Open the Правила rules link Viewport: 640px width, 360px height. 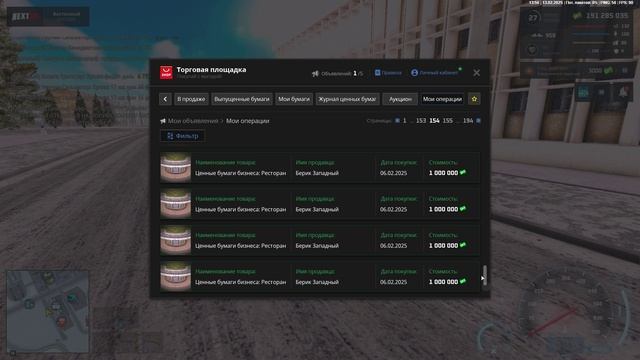(388, 73)
